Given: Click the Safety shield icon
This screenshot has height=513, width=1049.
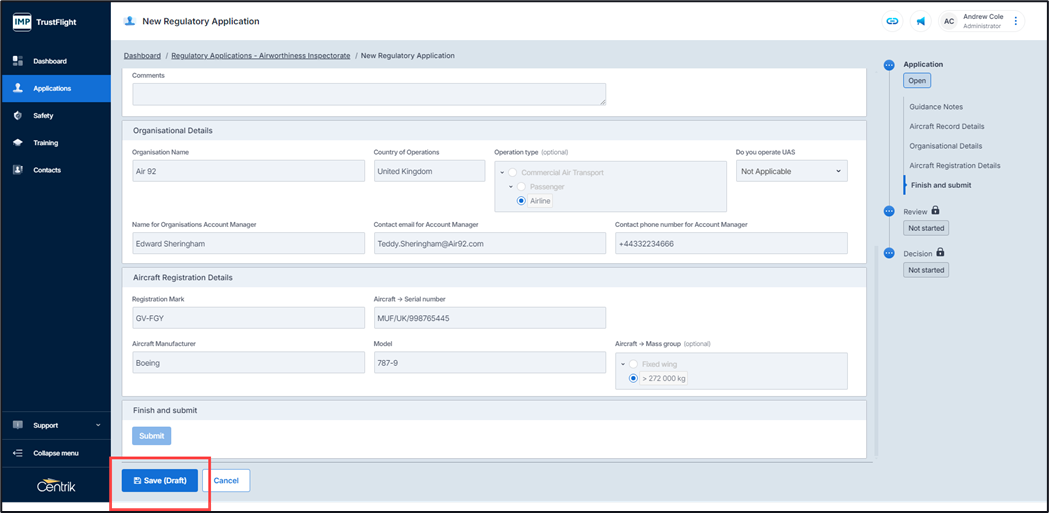Looking at the screenshot, I should tap(18, 116).
